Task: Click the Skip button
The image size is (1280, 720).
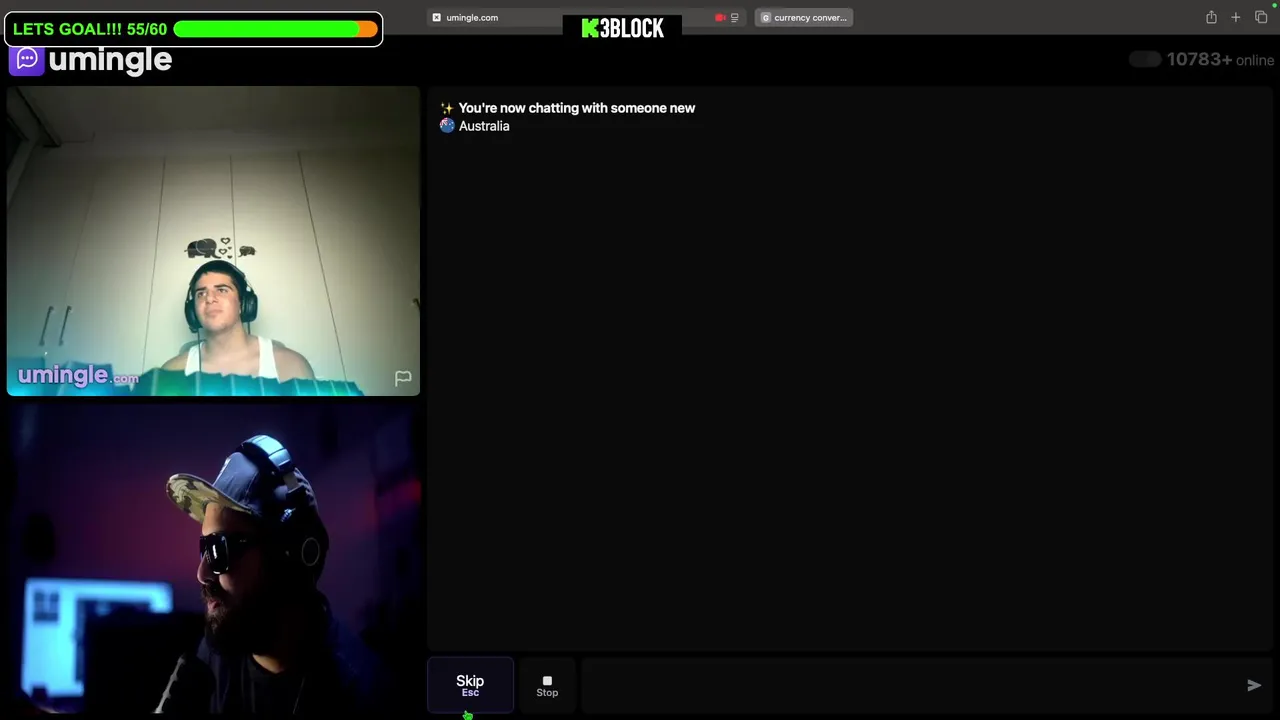Action: [x=470, y=685]
